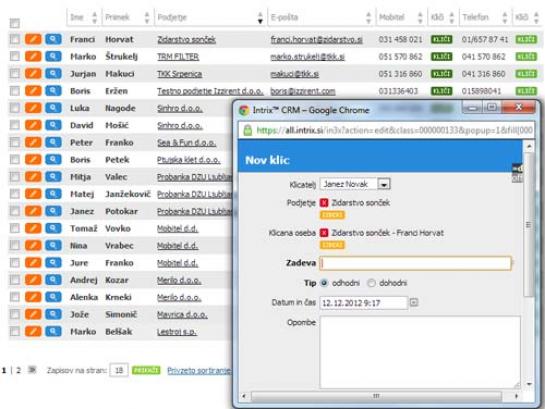Click the popup's vertical scrollbar thumb
Screen dimensions: 545x409
(528, 224)
